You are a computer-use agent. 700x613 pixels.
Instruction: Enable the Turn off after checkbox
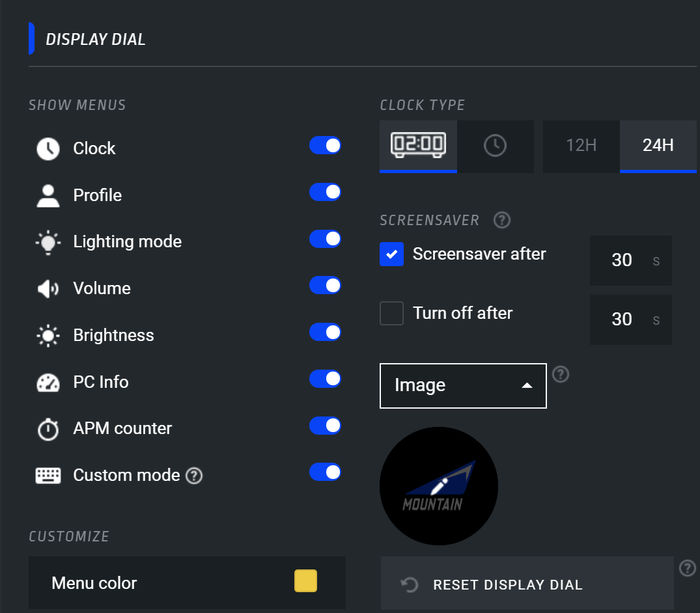(x=391, y=313)
